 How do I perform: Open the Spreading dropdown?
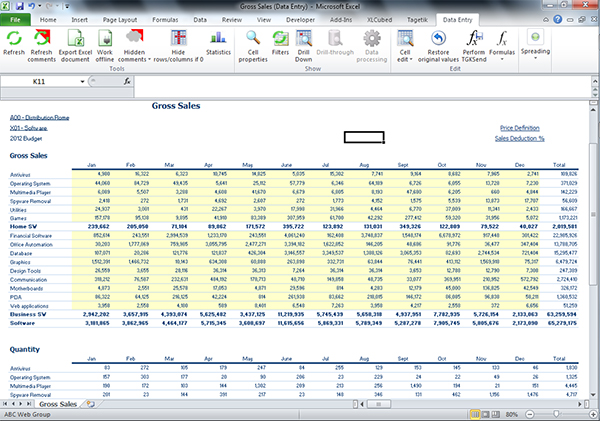535,59
